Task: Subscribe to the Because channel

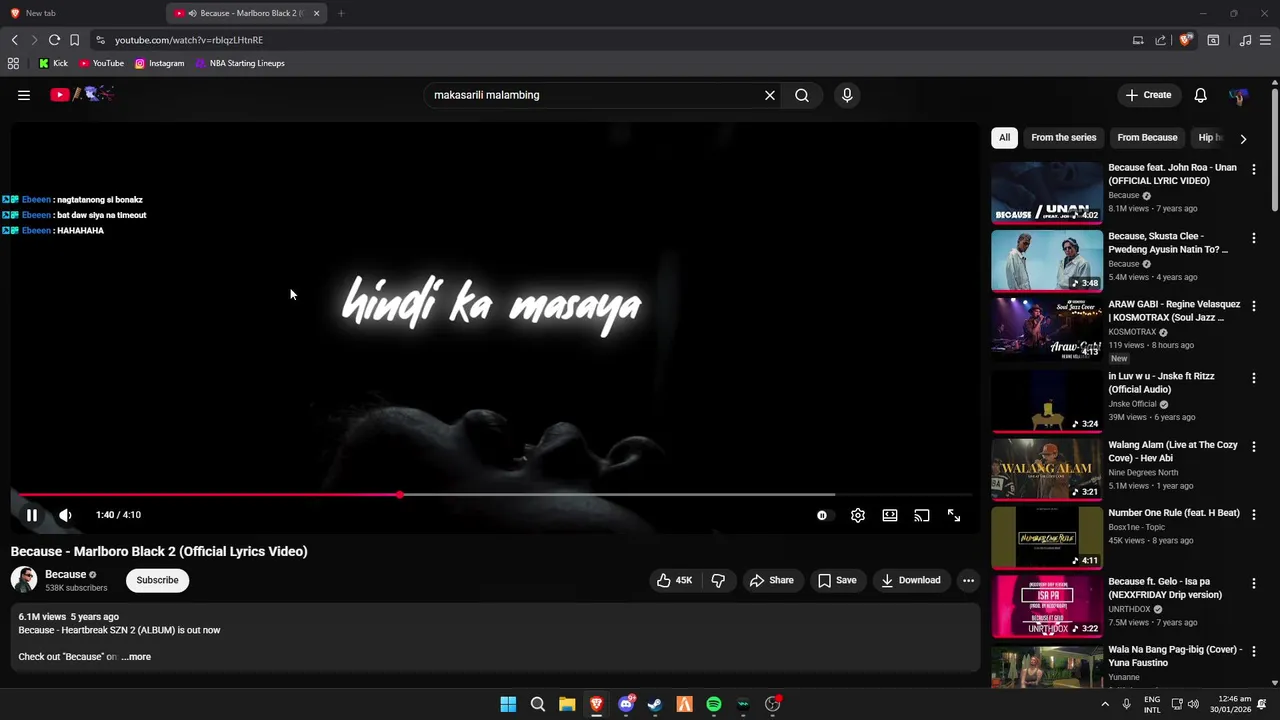Action: [157, 580]
